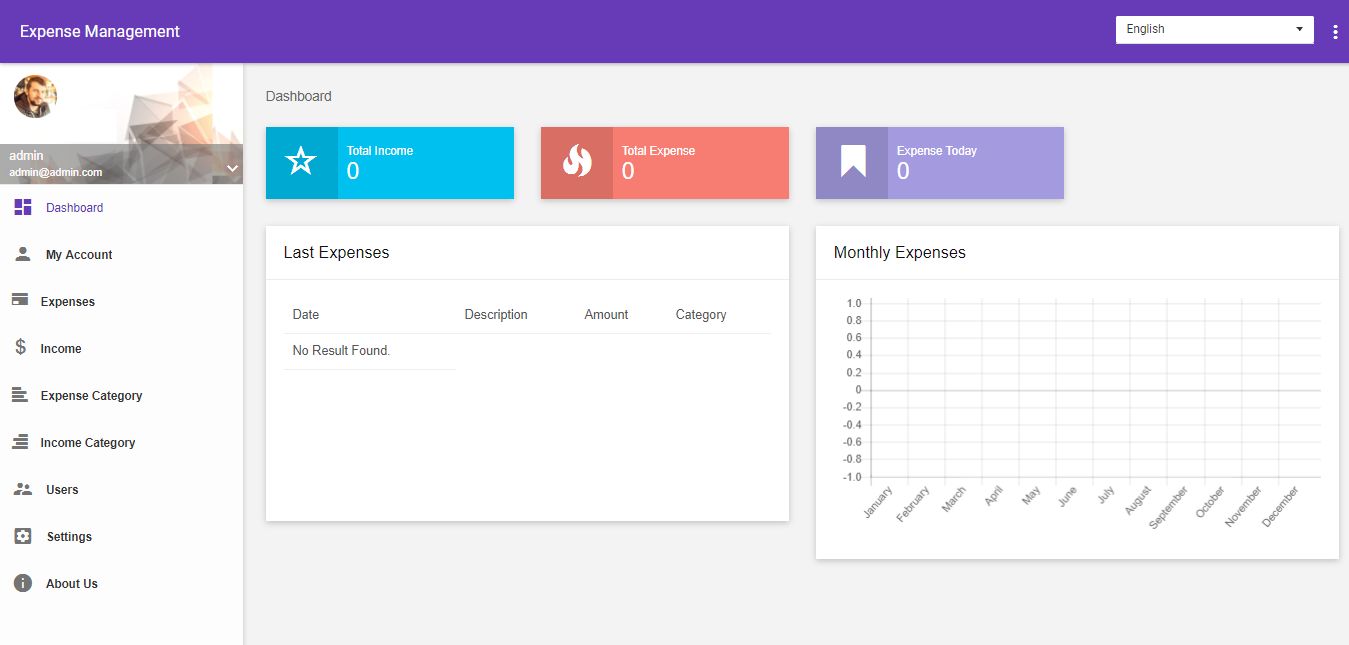Click admin@admin.com email text
This screenshot has height=645, width=1349.
56,172
